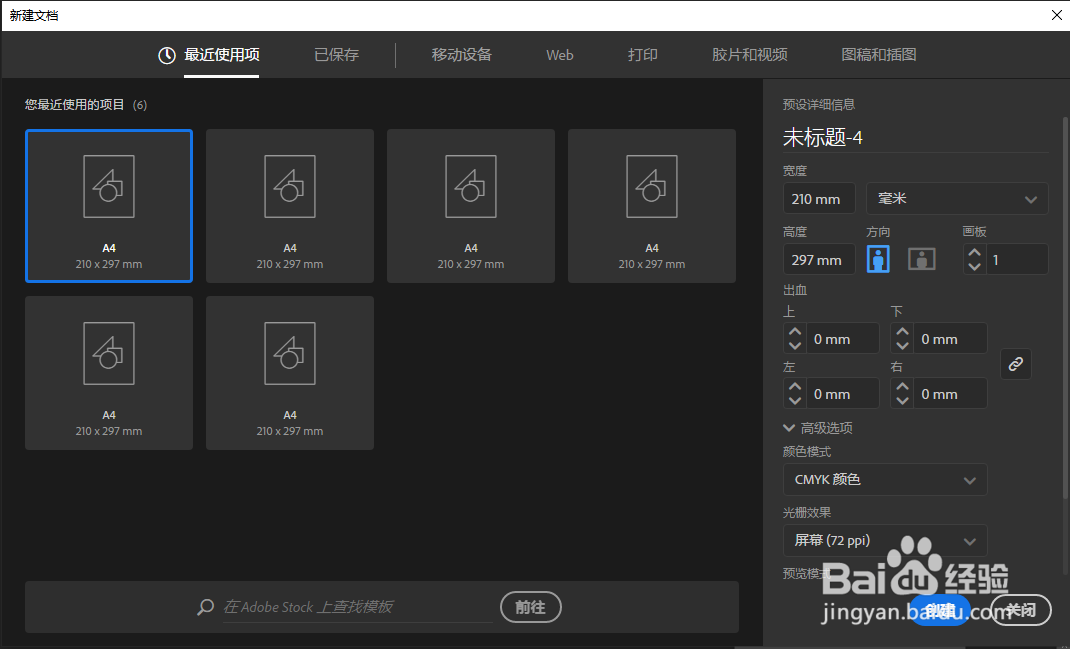Increase right bleed (右) value
Viewport: 1070px width, 649px height.
coord(902,387)
